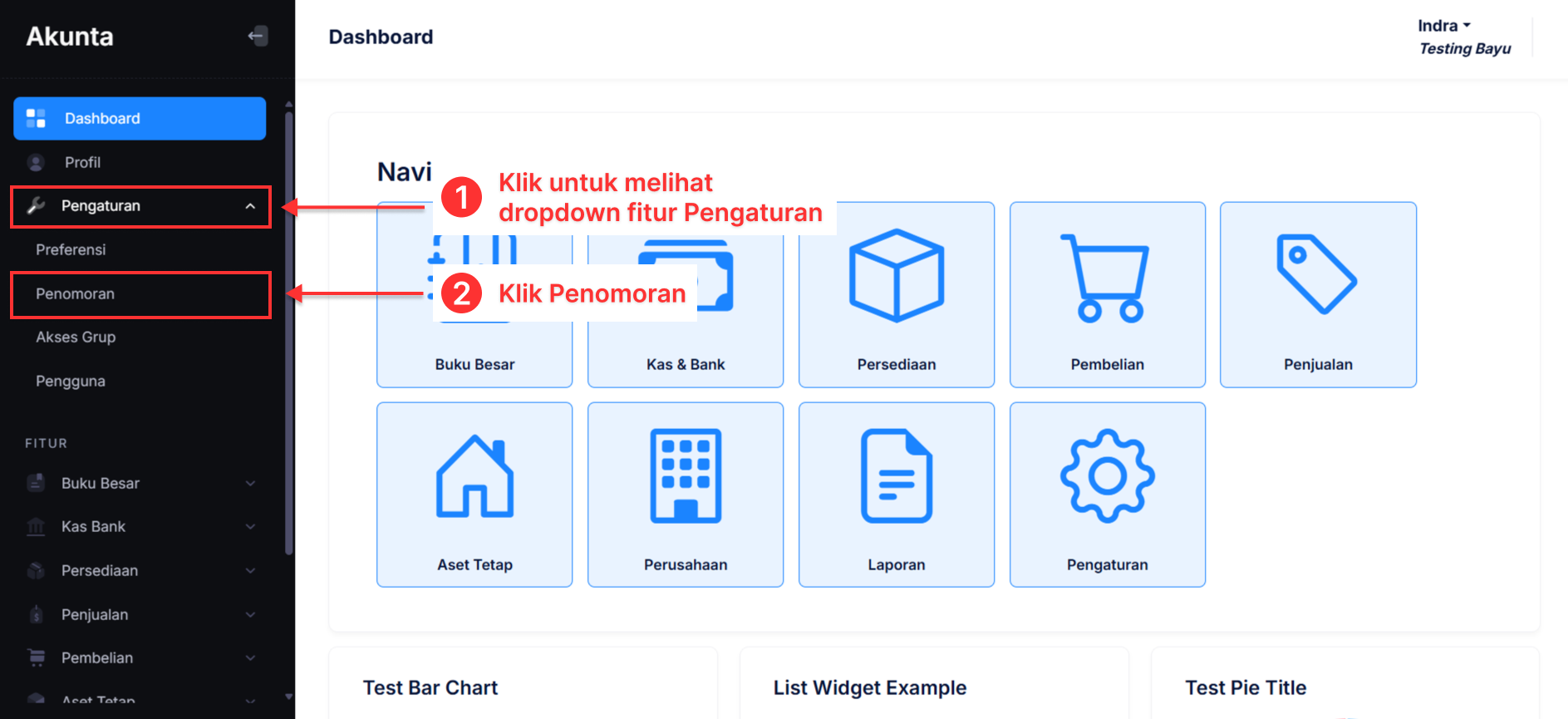Open the Persediaan box icon tile
This screenshot has width=1568, height=719.
(896, 294)
